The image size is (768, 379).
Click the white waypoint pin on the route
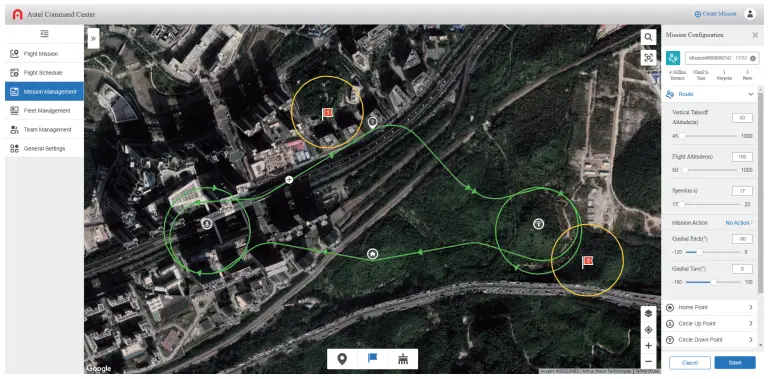(x=373, y=122)
